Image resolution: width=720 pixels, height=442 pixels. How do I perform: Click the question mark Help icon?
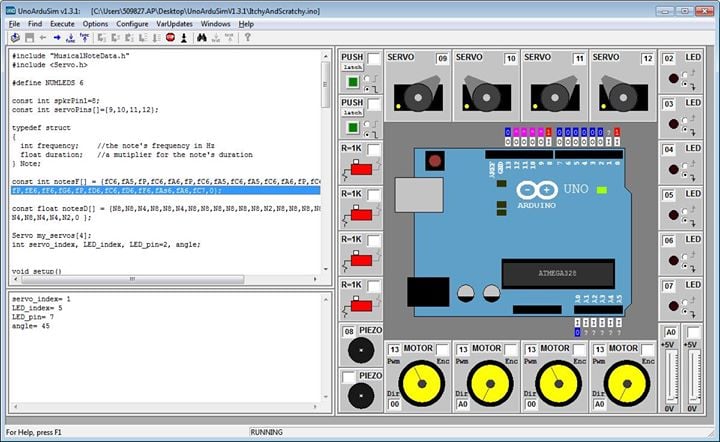(248, 38)
